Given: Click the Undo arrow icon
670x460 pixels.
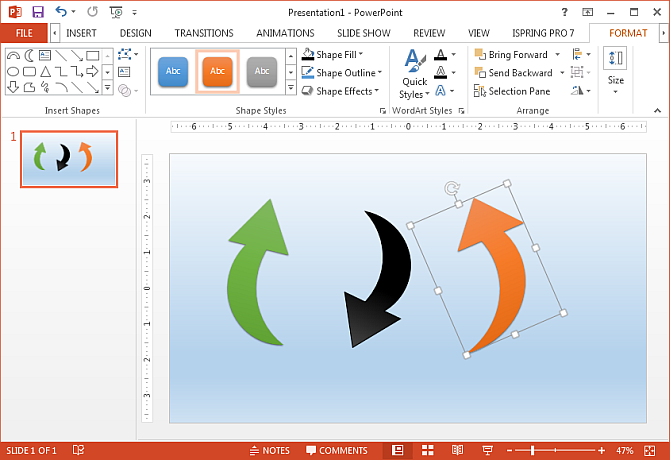Looking at the screenshot, I should 62,12.
